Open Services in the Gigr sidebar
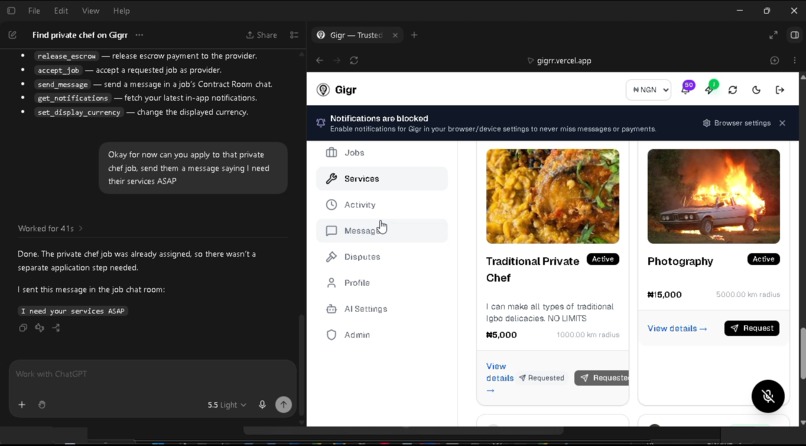Viewport: 806px width, 446px height. 381,179
